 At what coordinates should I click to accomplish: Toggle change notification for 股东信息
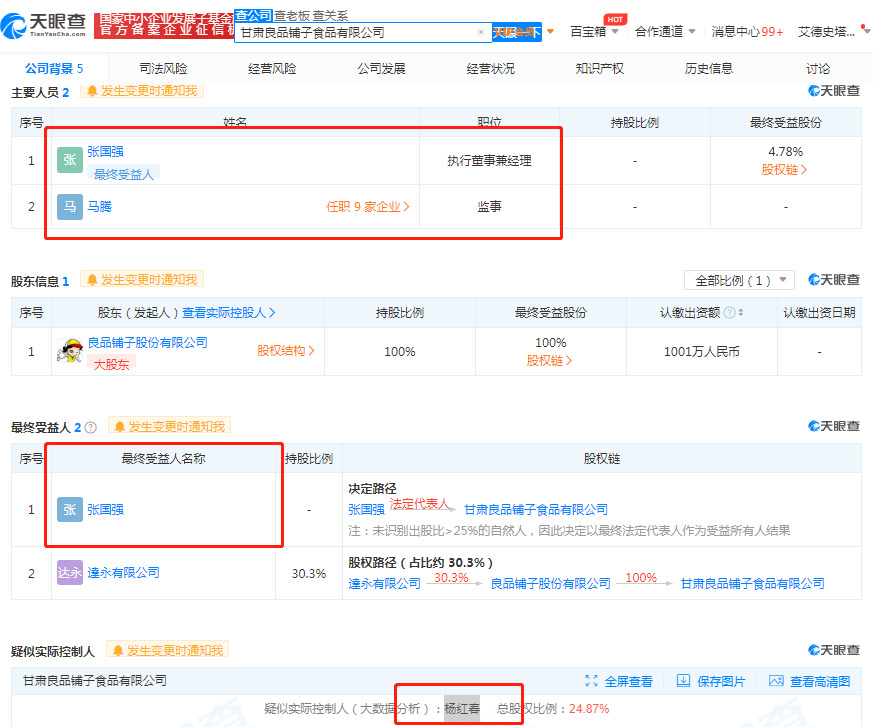click(141, 280)
